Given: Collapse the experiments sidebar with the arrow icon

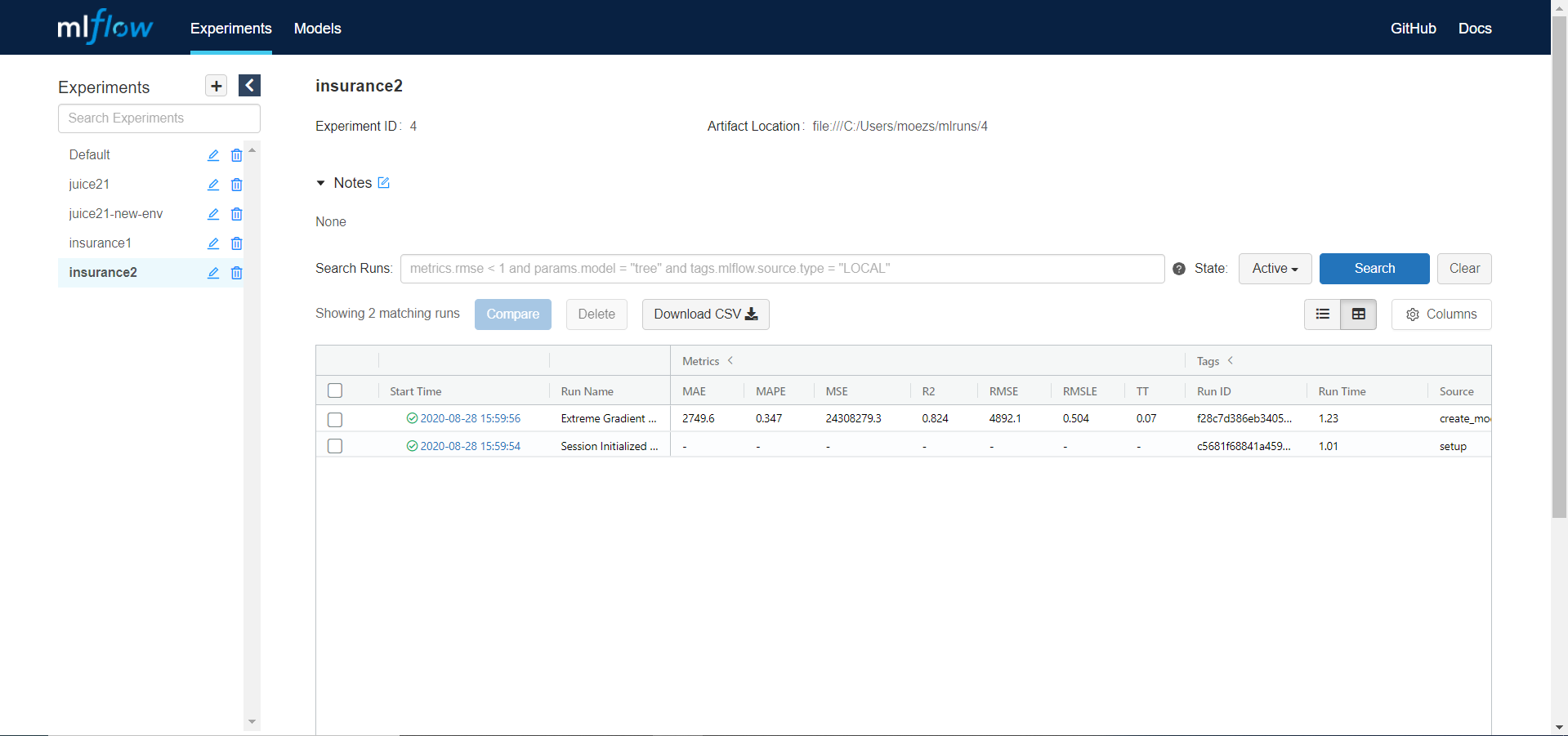Looking at the screenshot, I should (249, 86).
